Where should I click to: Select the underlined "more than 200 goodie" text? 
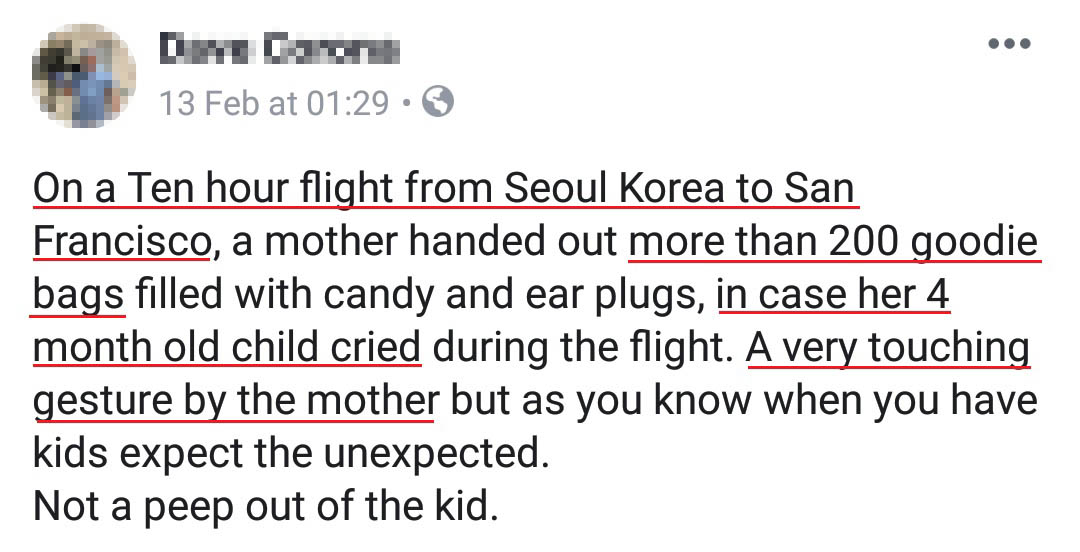[x=834, y=241]
